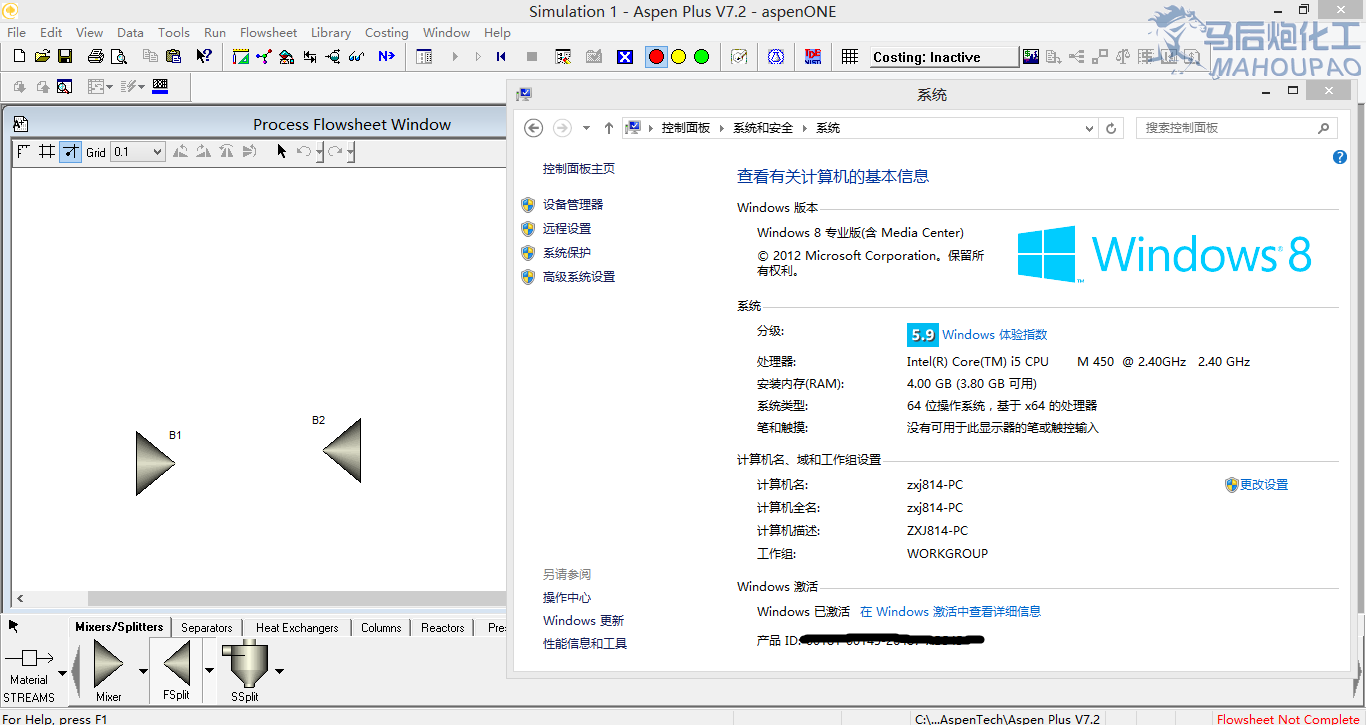
Task: Click the Next (N→) toolbar icon
Action: [387, 56]
